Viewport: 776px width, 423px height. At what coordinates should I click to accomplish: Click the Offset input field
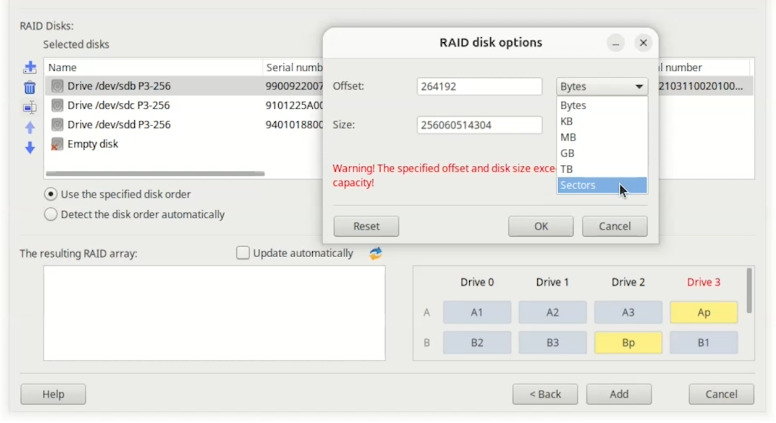tap(480, 87)
